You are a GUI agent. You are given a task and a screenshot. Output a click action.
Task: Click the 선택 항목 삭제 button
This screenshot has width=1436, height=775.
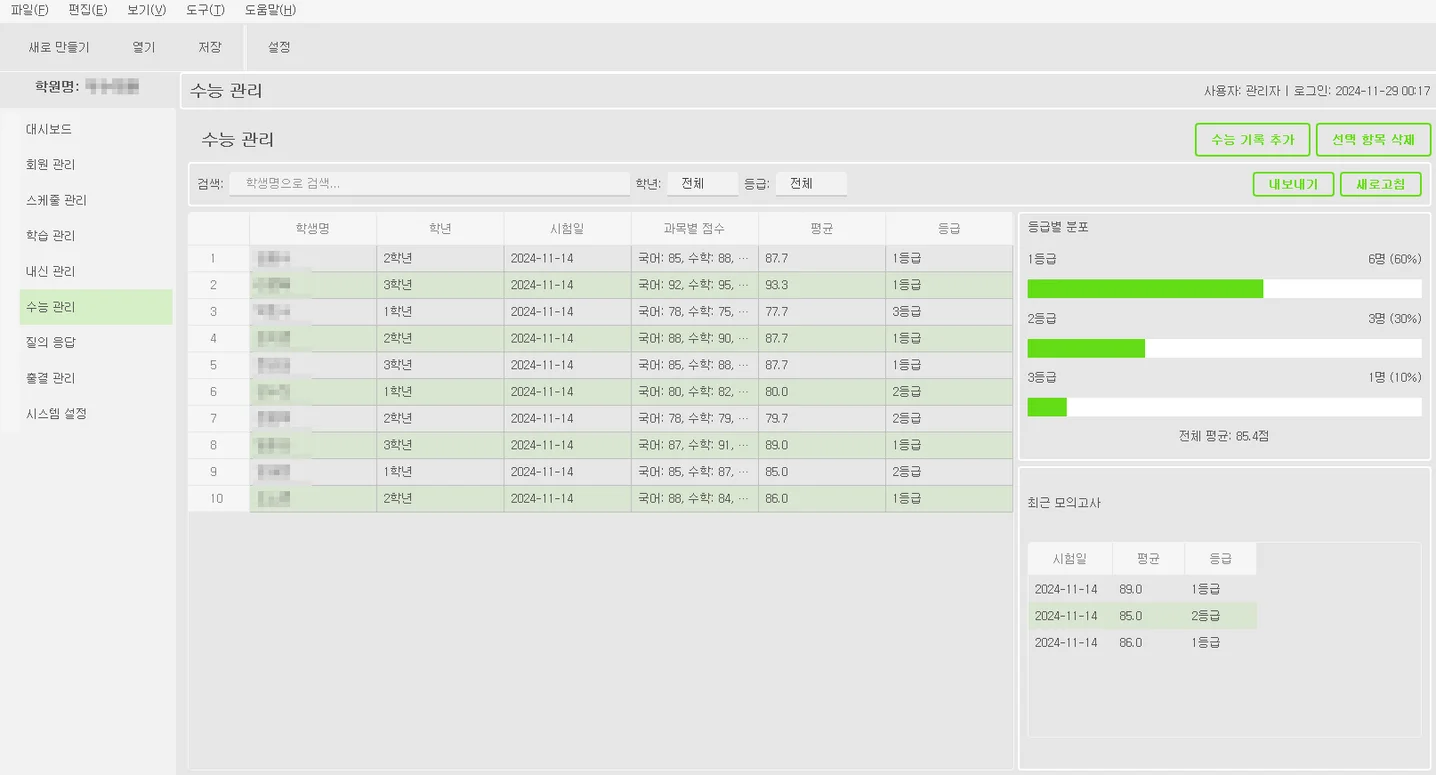click(1373, 140)
